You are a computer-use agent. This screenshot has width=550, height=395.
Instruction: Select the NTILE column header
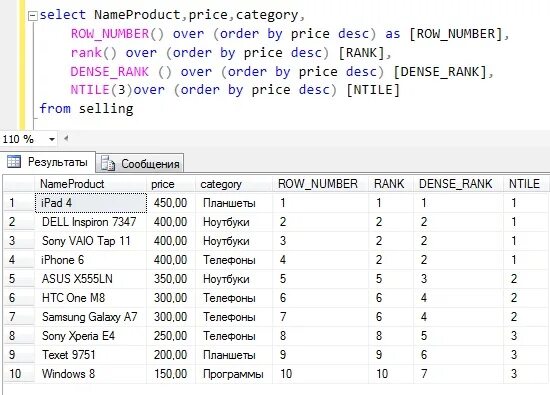click(x=526, y=184)
